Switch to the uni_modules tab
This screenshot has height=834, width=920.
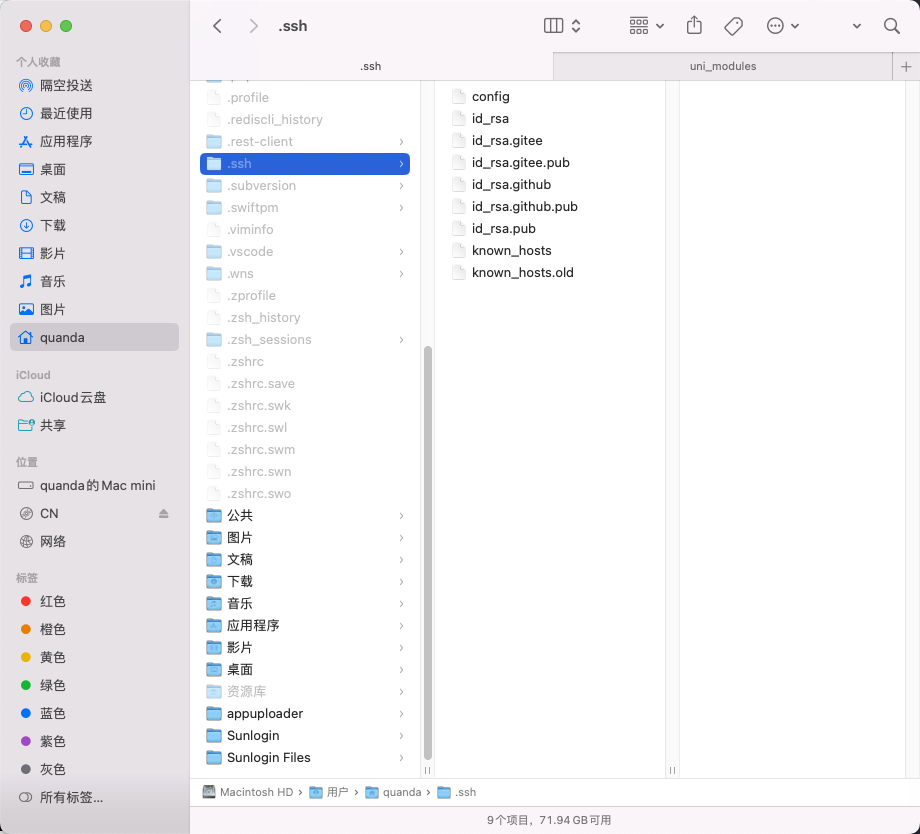(723, 66)
